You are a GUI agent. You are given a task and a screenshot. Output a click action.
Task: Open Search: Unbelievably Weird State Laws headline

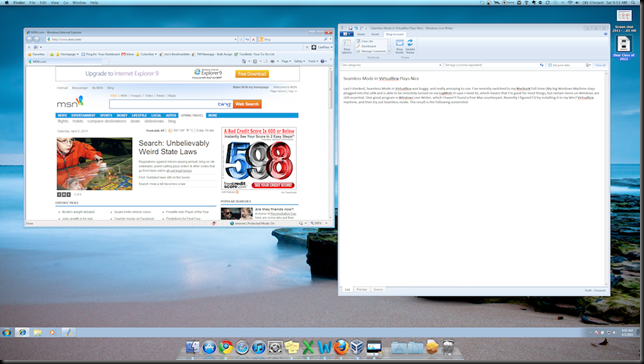pos(174,147)
